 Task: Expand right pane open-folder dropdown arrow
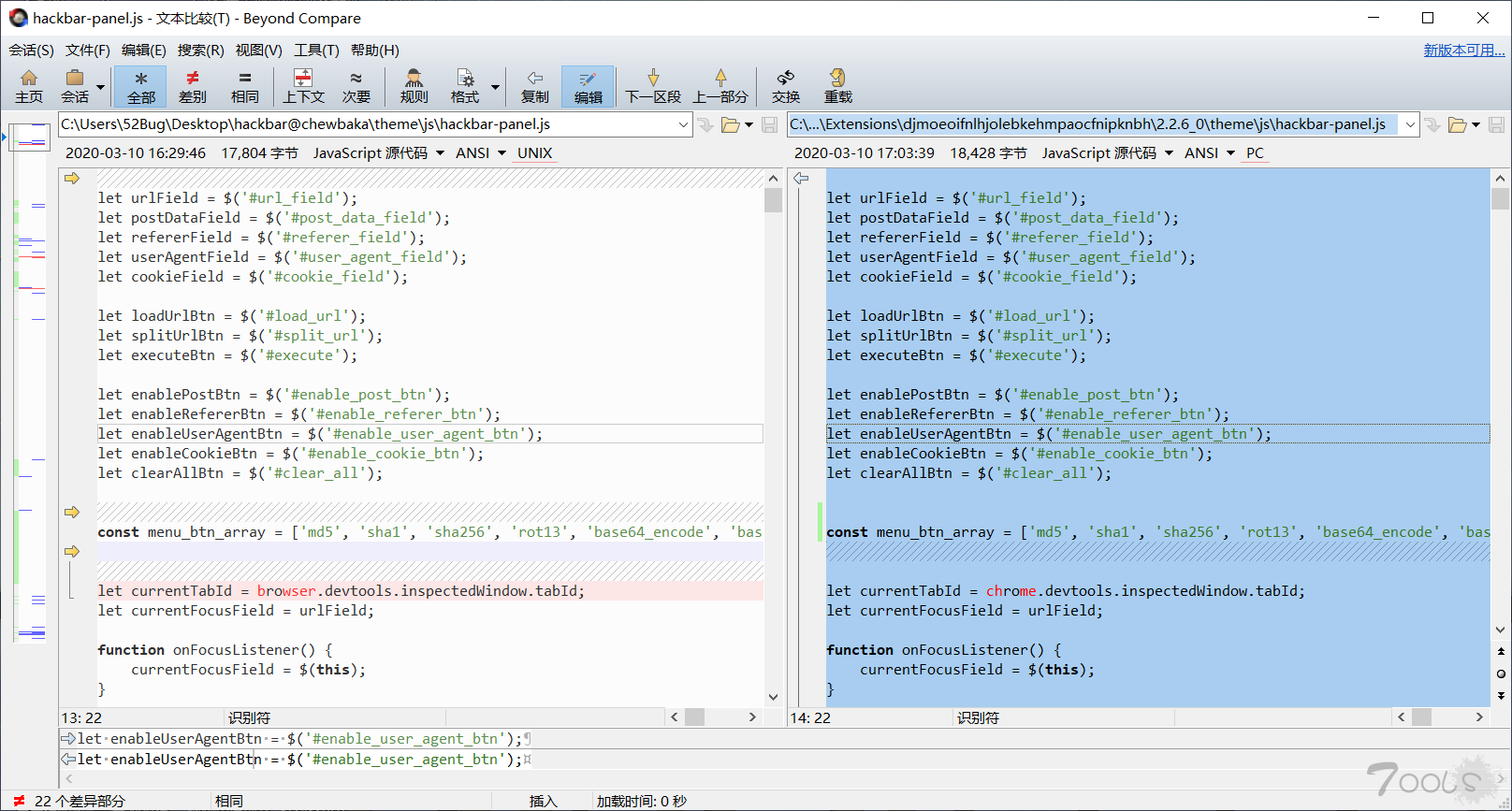coord(1476,124)
